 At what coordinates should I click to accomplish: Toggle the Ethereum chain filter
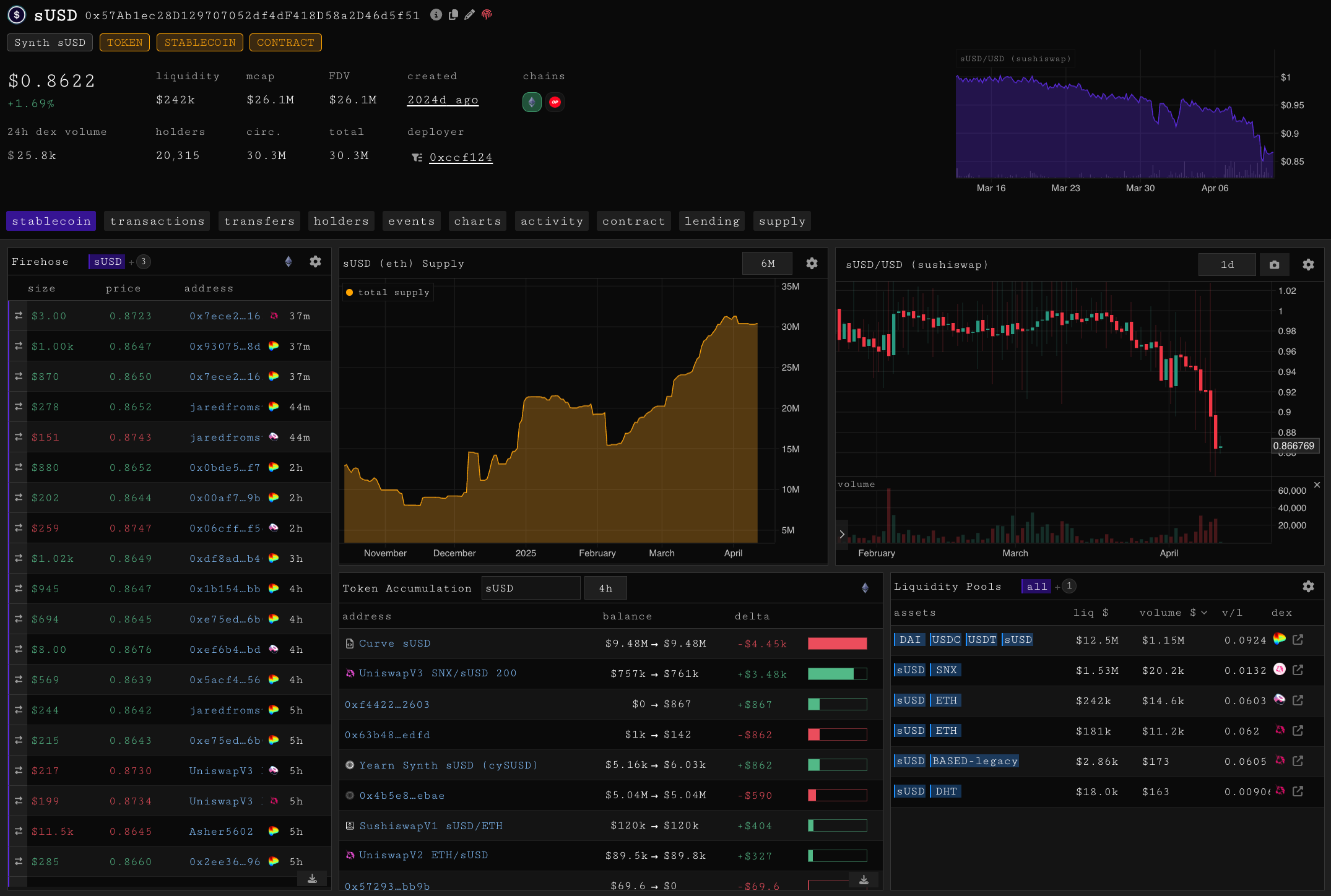tap(532, 102)
